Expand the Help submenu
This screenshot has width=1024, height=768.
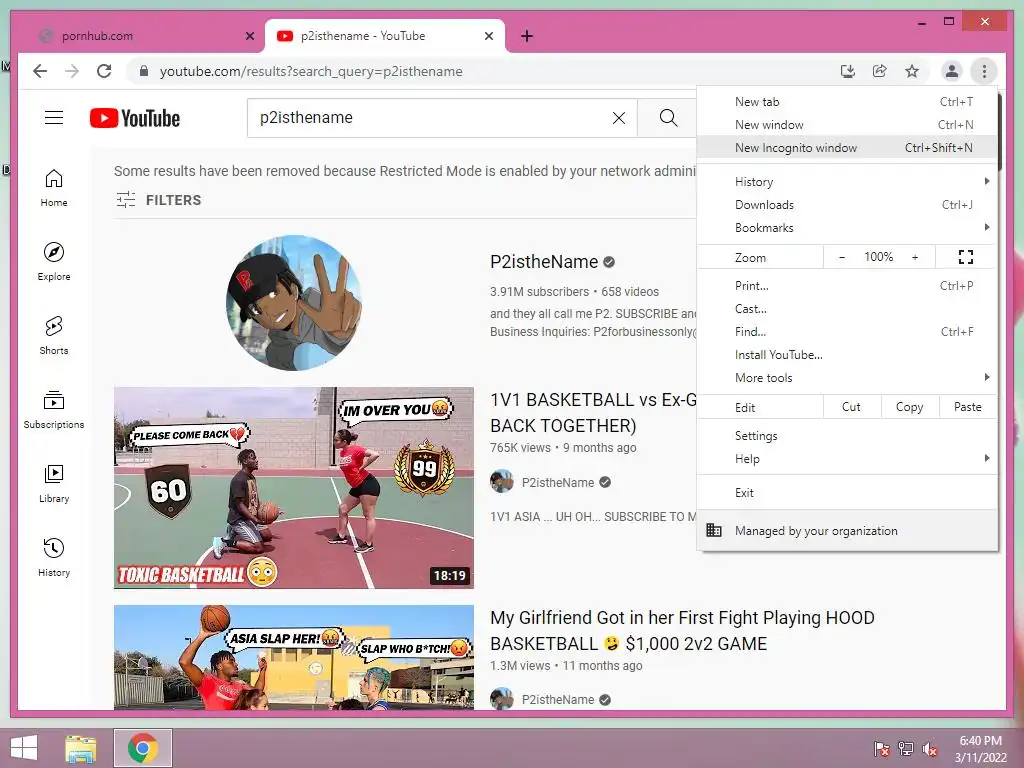coord(847,458)
